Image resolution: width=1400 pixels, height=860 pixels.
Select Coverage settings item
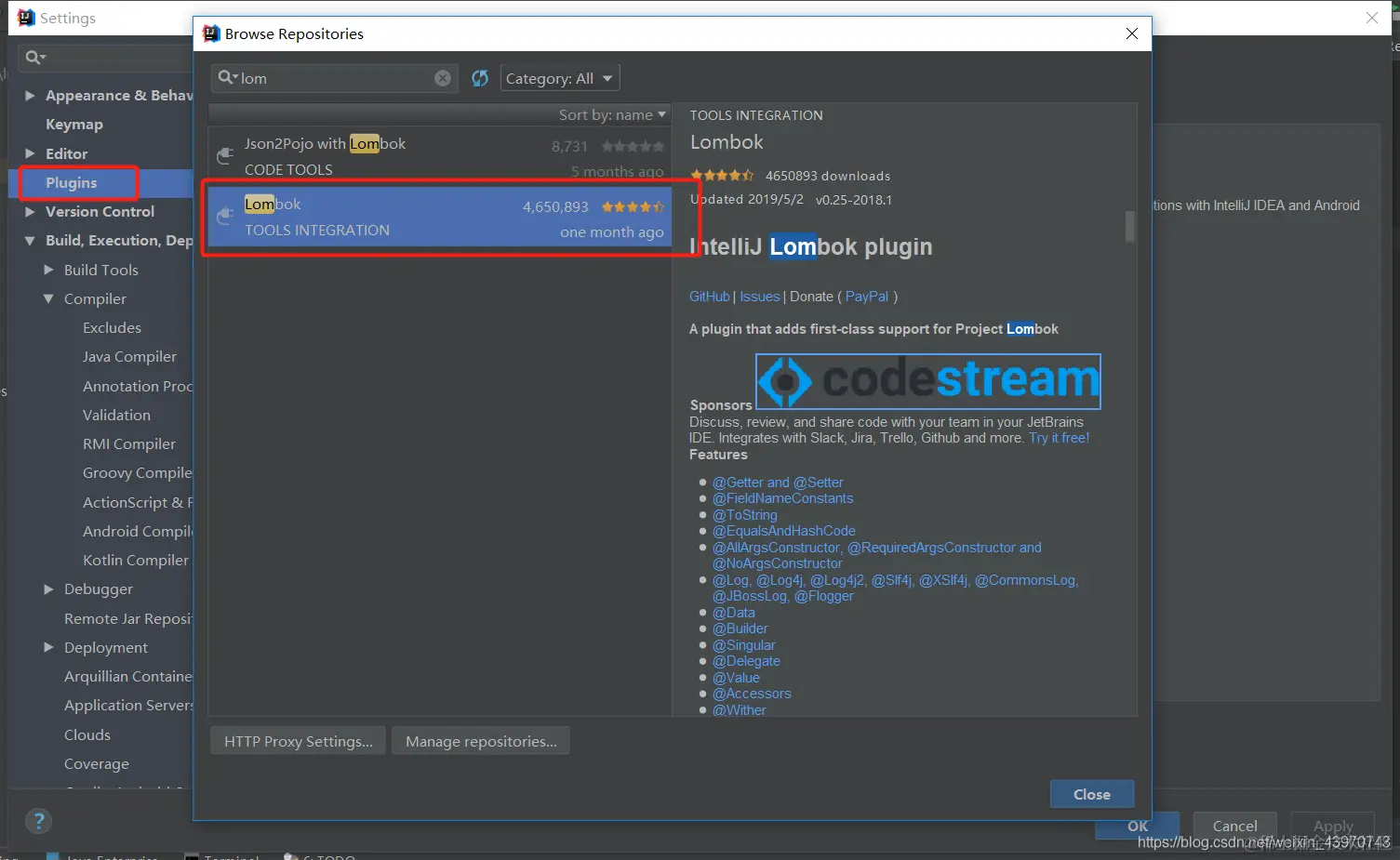tap(97, 764)
